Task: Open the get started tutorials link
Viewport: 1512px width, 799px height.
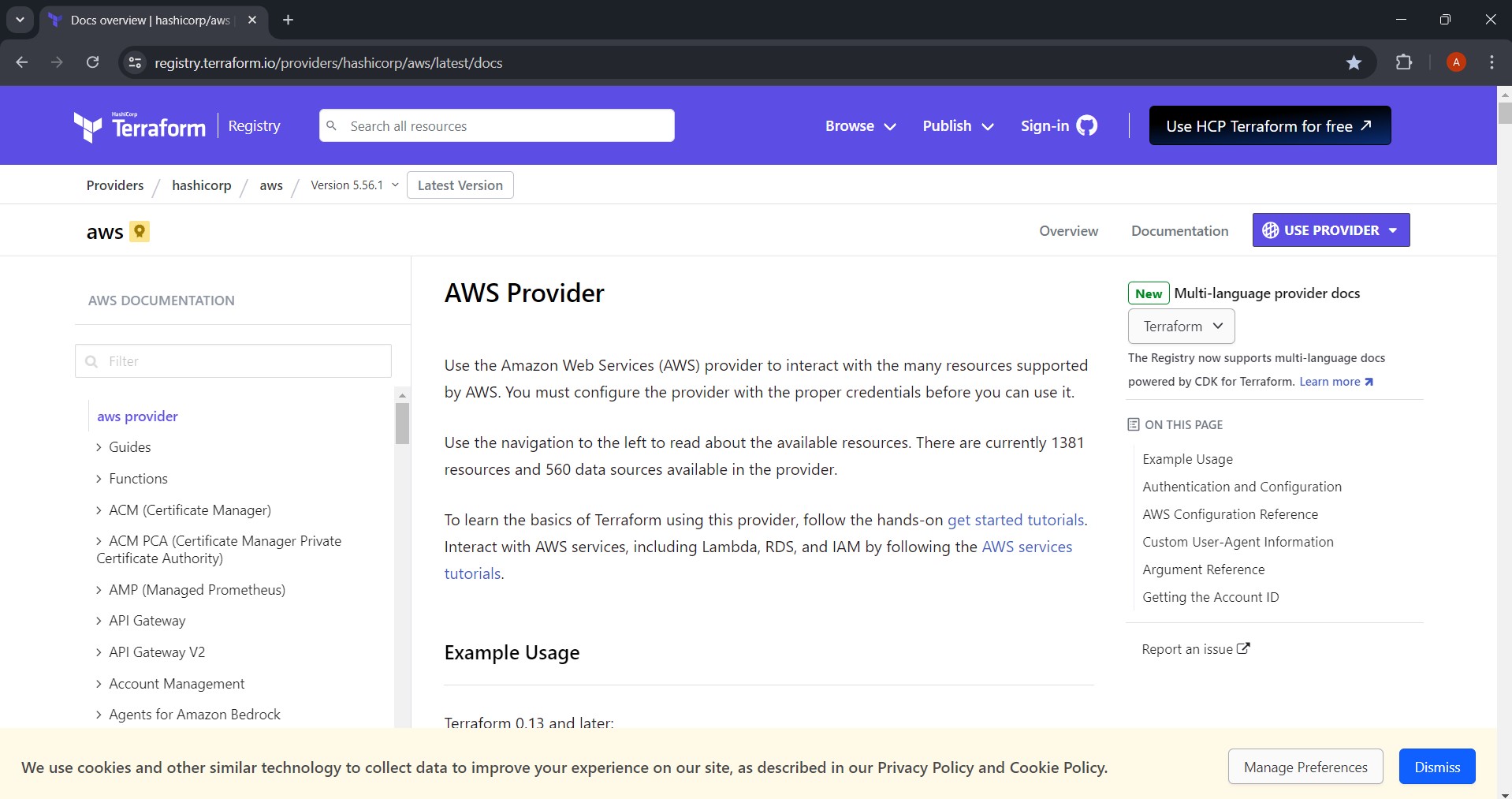Action: point(1015,520)
